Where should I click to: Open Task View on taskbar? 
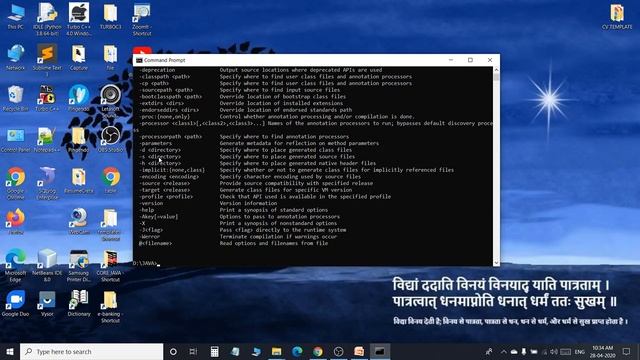(x=193, y=351)
